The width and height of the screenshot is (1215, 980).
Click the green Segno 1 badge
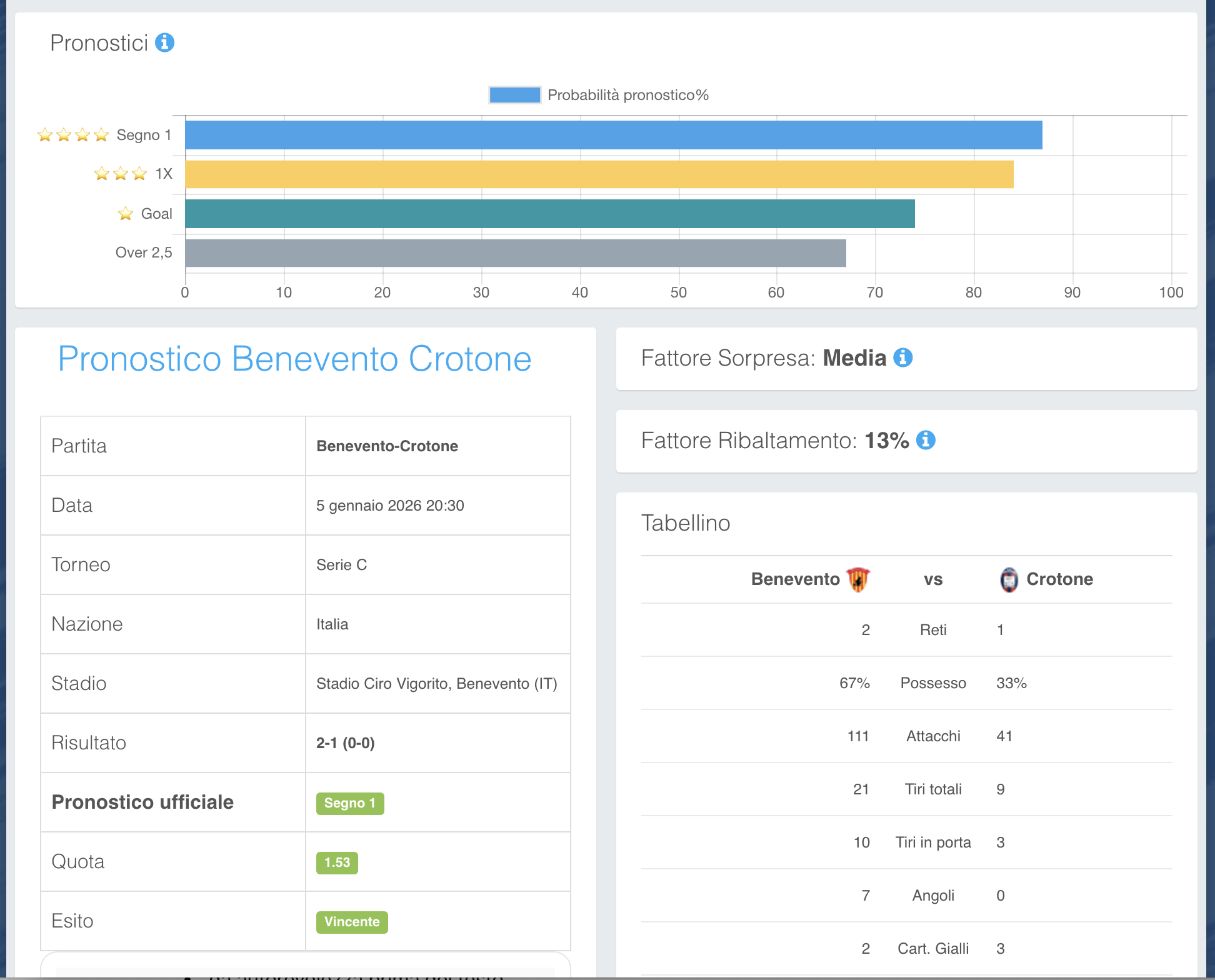click(x=349, y=803)
